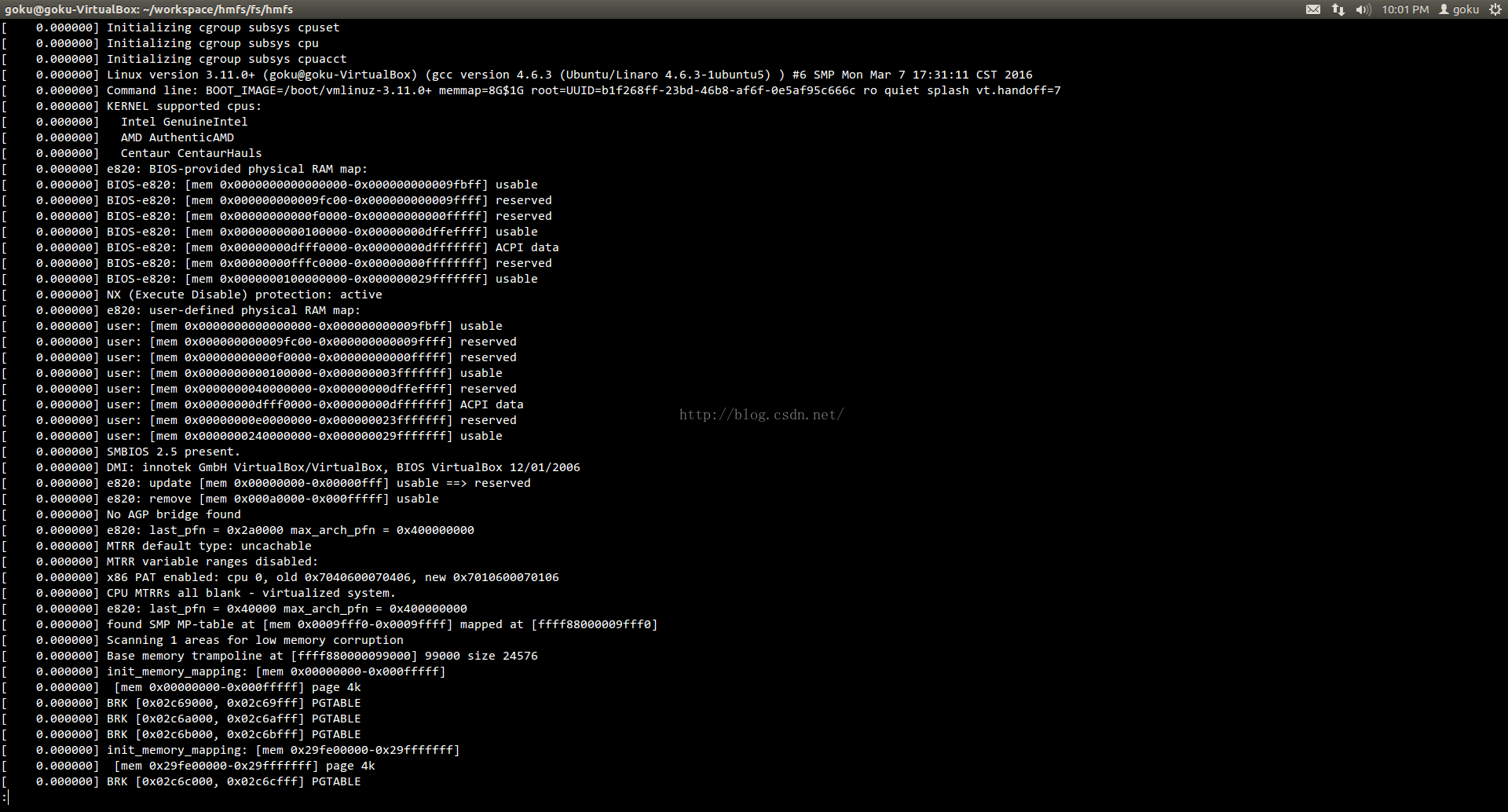Click the 'AMD AuthenticAMD' line
Screen dimensions: 1508x812
click(x=118, y=137)
